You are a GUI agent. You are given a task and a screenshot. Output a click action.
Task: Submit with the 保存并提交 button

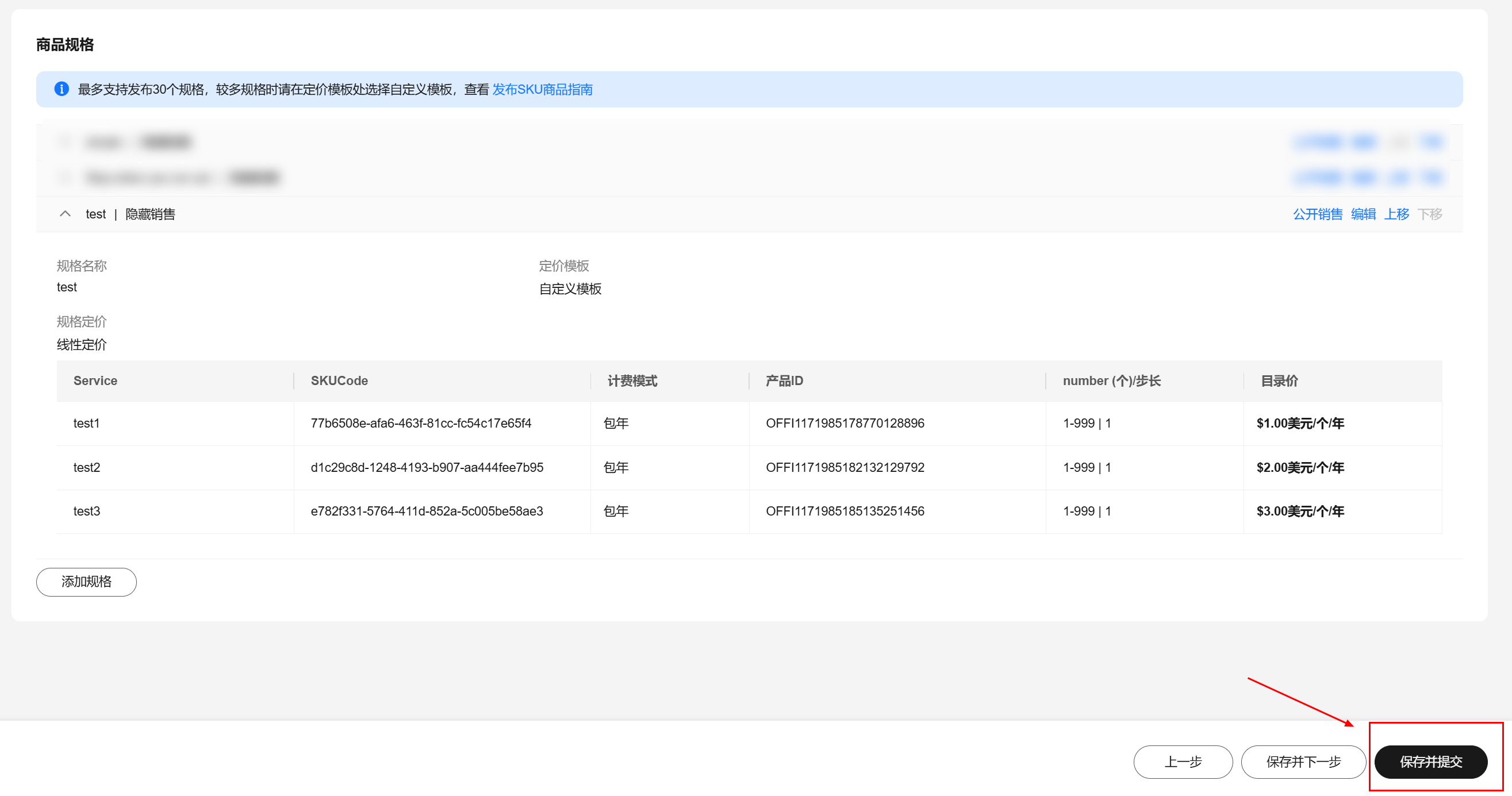click(1430, 762)
